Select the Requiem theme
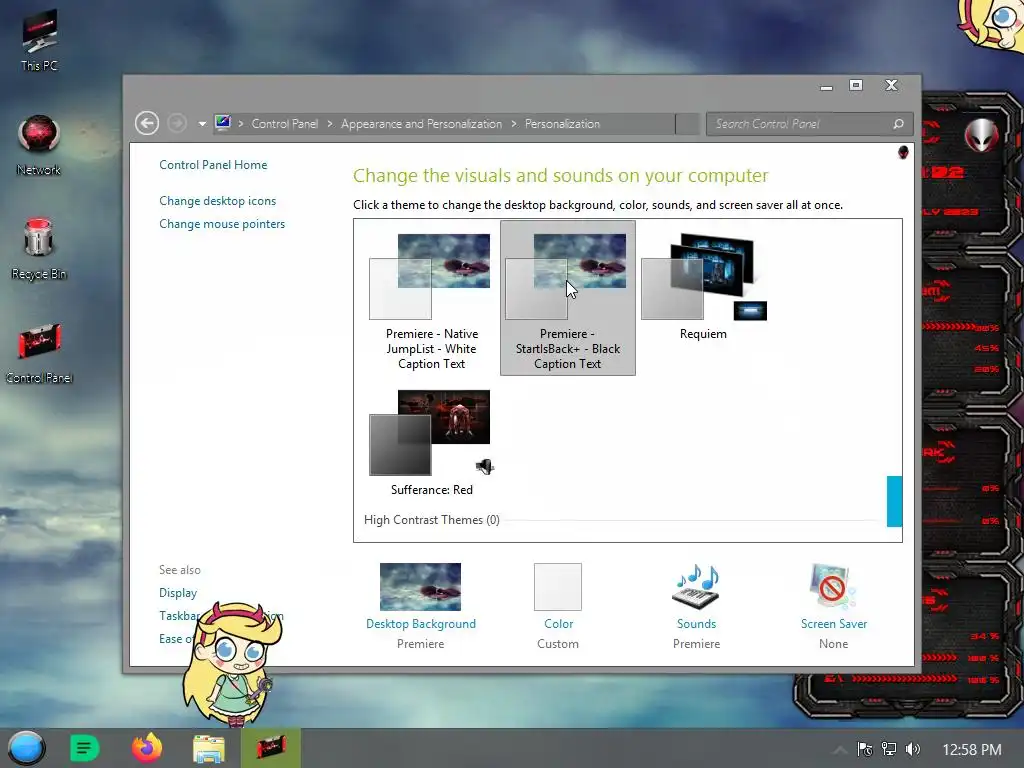 703,287
